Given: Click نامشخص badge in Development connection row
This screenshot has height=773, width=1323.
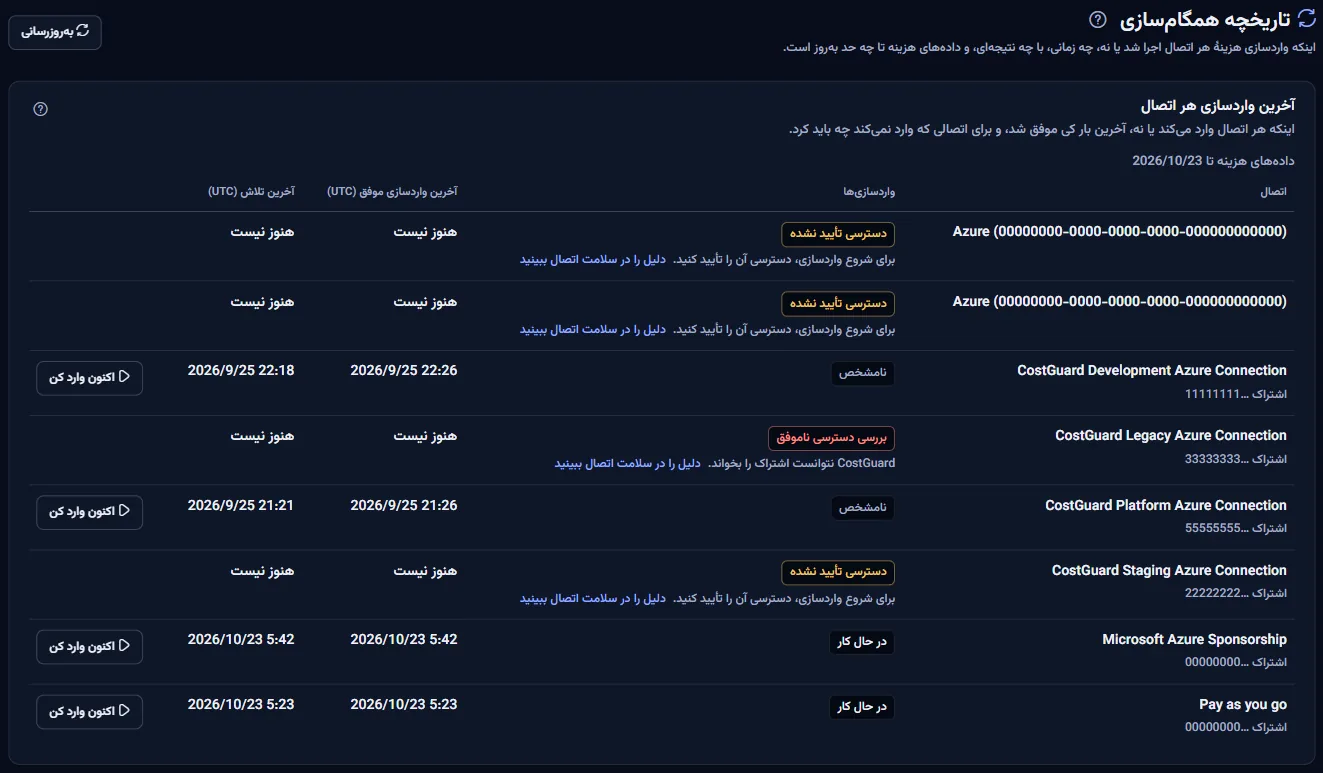Looking at the screenshot, I should 863,373.
